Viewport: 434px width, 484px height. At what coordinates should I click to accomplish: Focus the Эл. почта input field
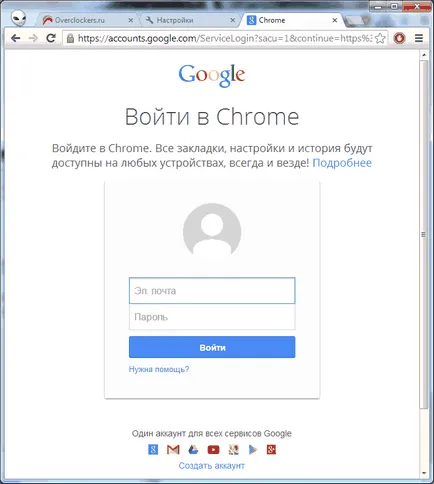212,291
